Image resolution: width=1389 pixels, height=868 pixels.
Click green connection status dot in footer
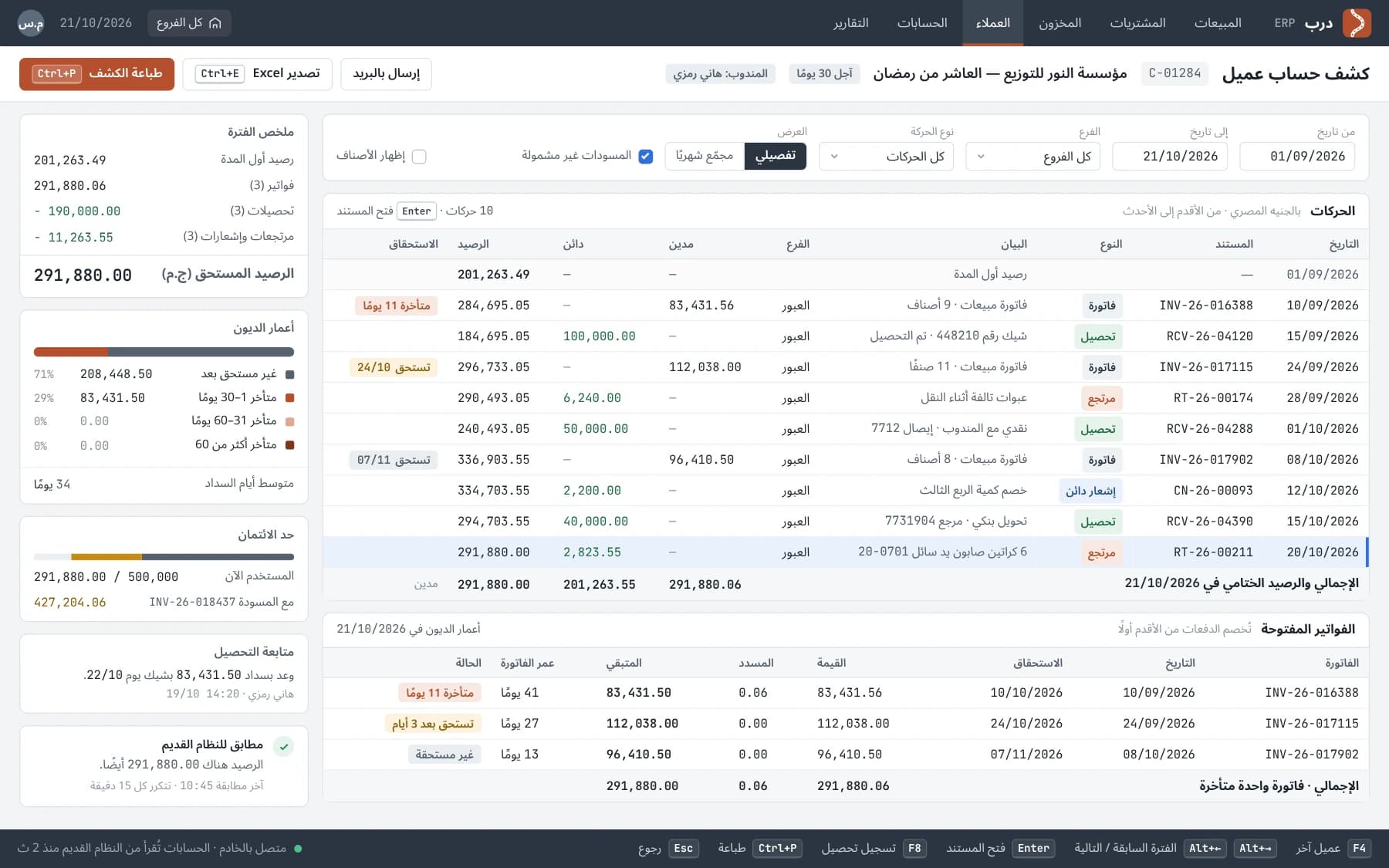[298, 849]
